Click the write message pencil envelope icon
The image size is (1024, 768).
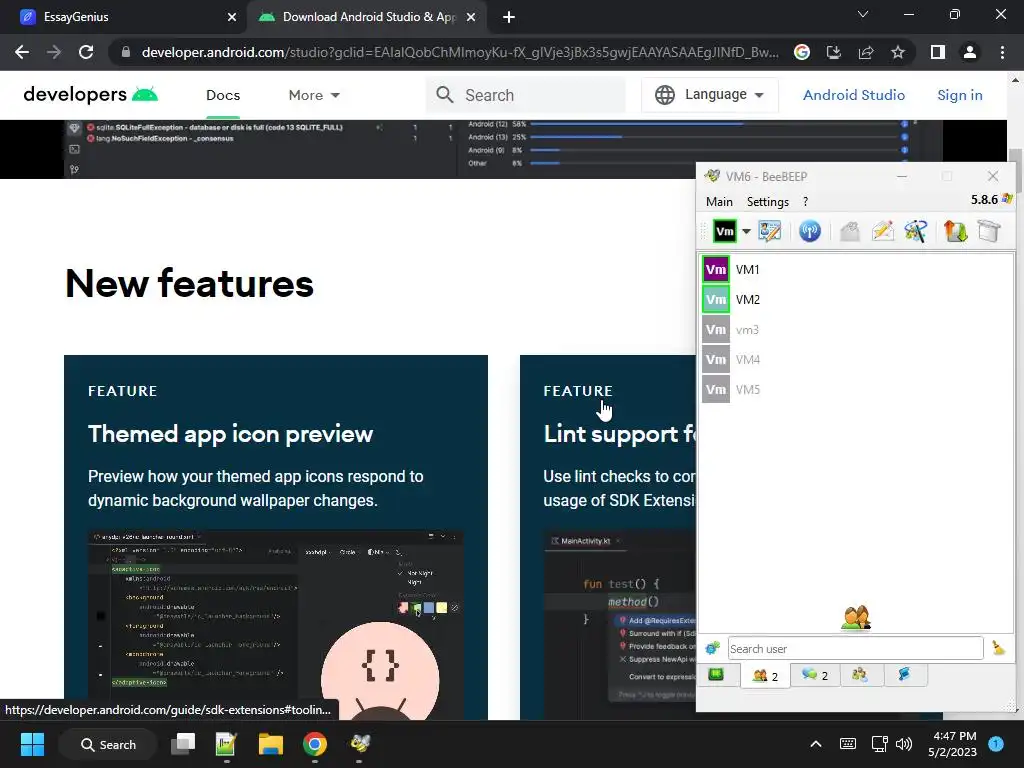883,231
